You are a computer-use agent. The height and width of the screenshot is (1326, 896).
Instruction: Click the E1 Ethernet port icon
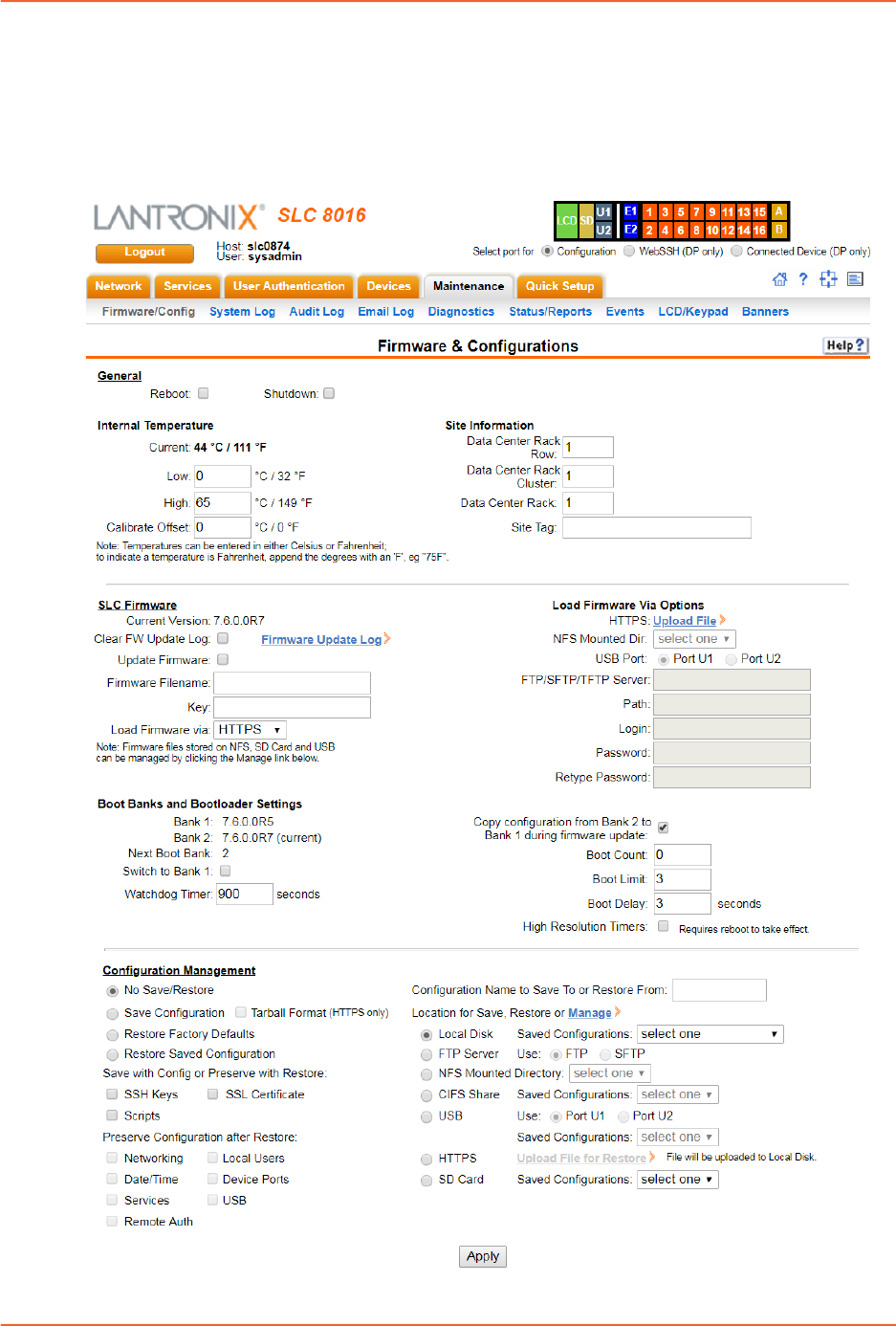(630, 212)
